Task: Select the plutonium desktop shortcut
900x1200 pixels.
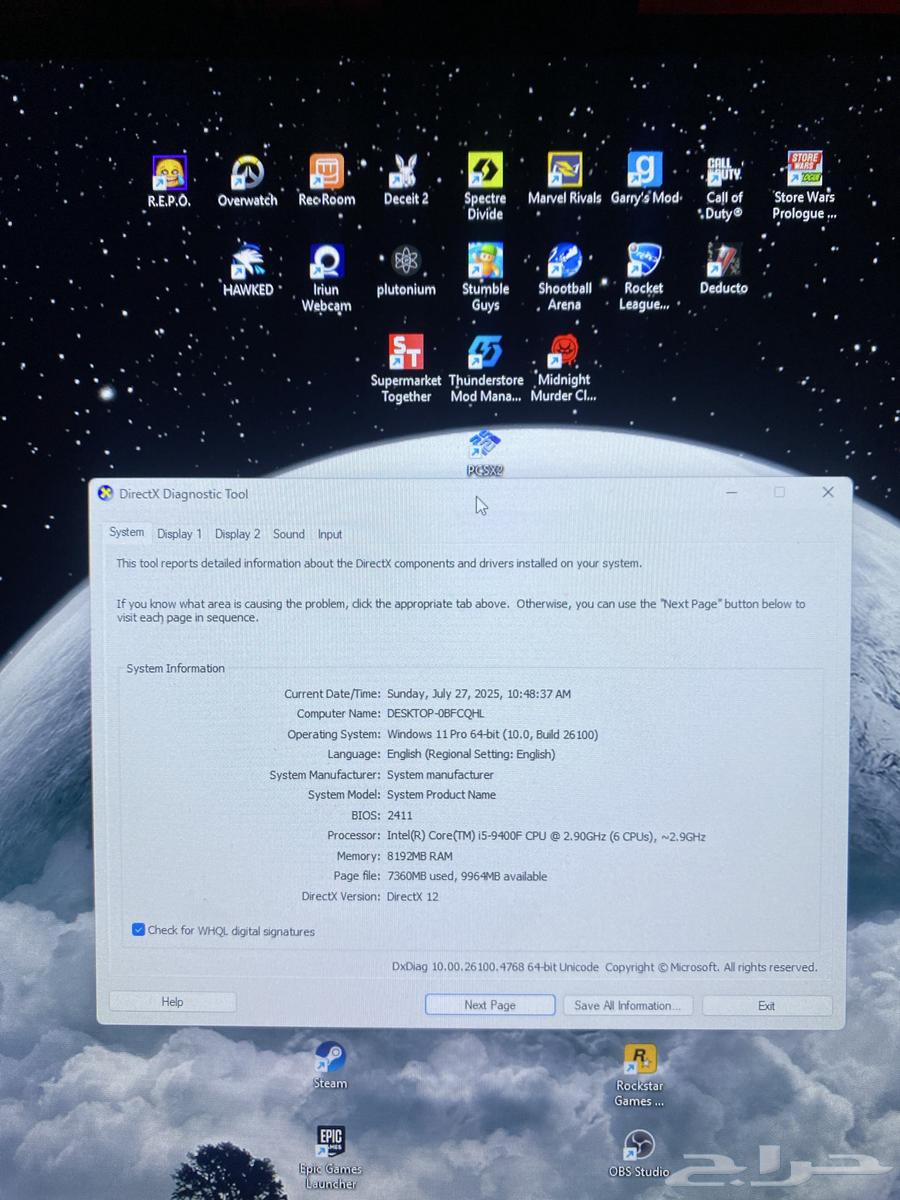Action: (406, 271)
